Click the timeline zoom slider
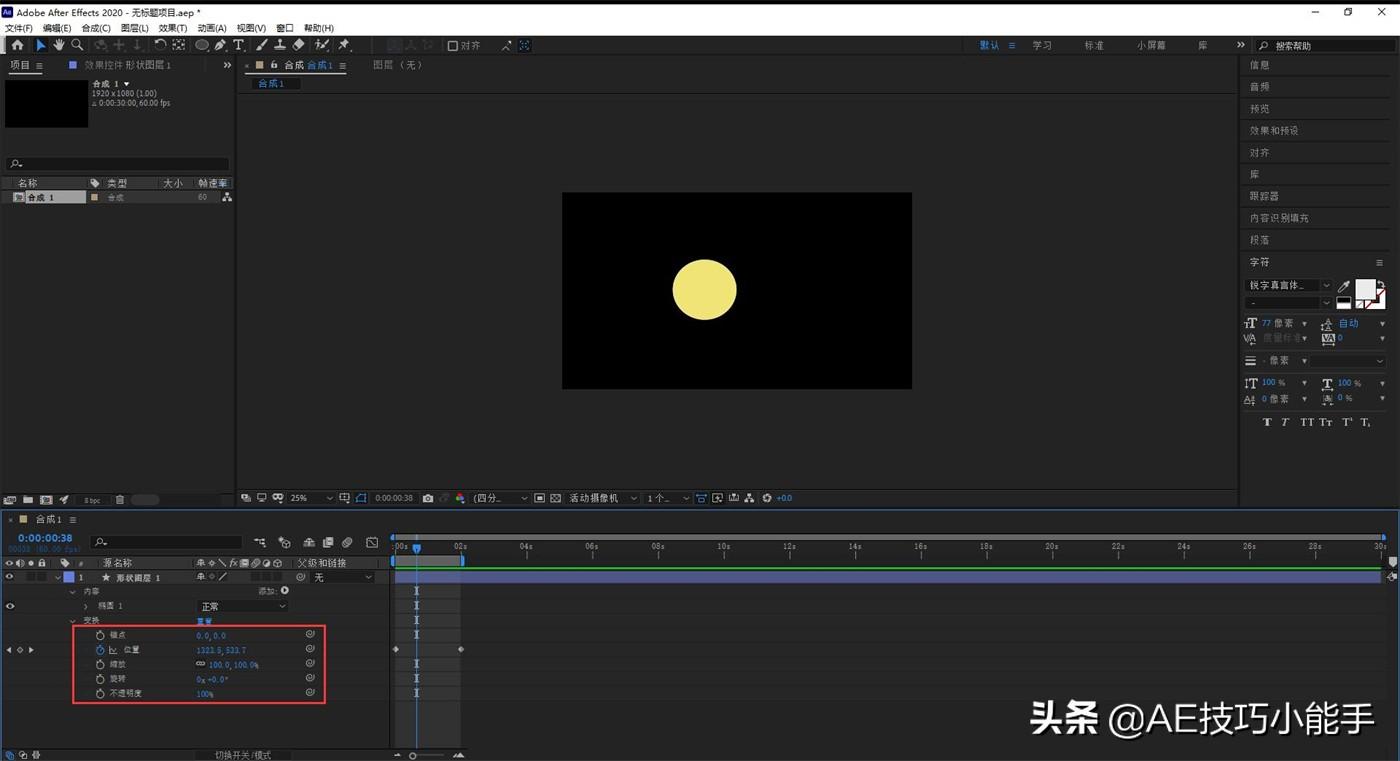The width and height of the screenshot is (1400, 761). click(426, 755)
